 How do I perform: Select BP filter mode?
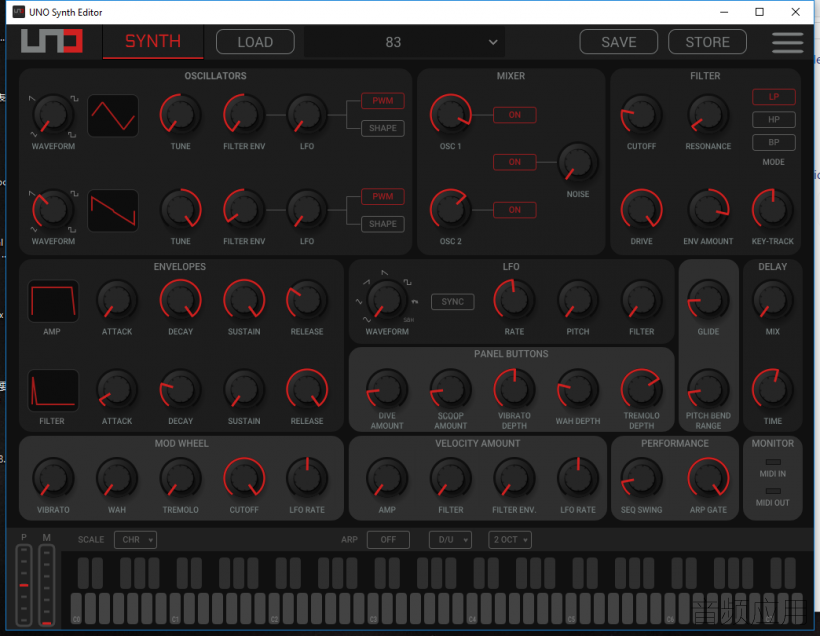pyautogui.click(x=773, y=142)
